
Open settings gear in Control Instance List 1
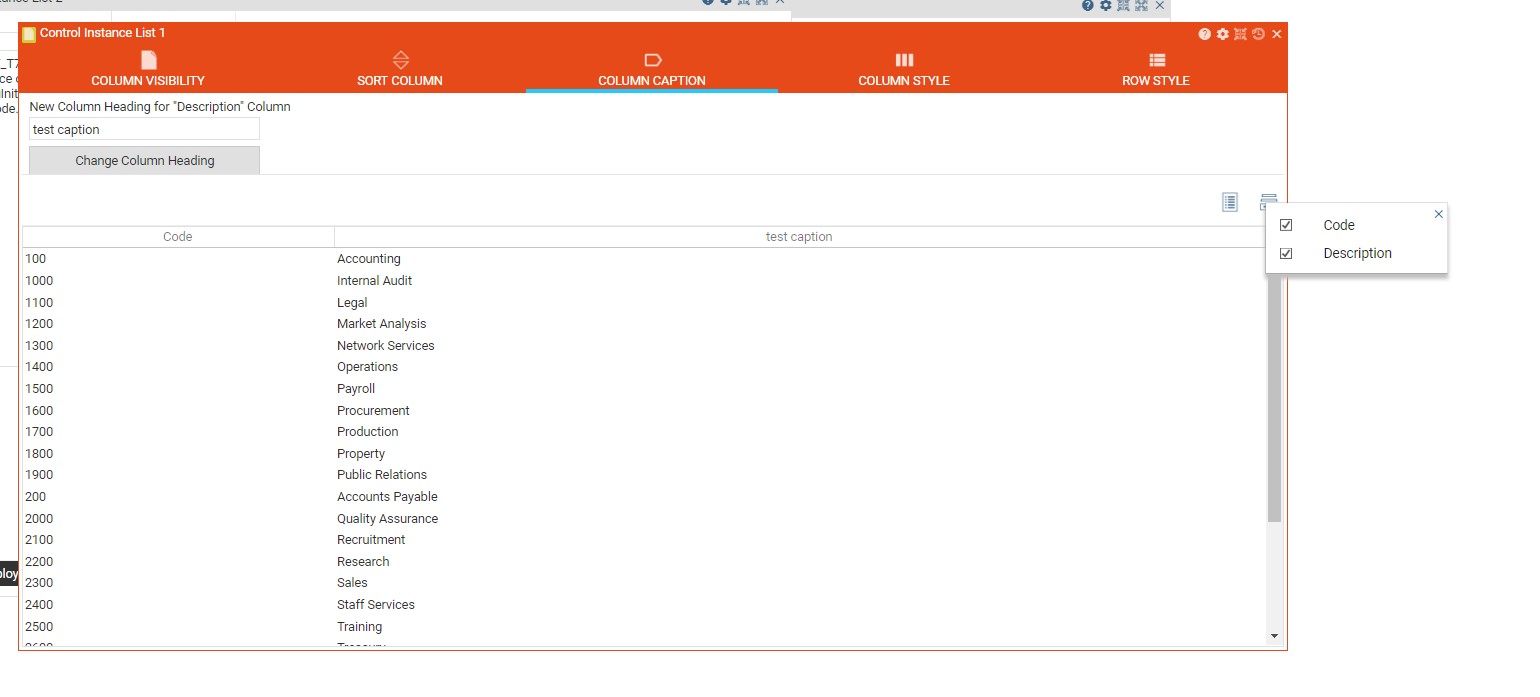pos(1222,34)
